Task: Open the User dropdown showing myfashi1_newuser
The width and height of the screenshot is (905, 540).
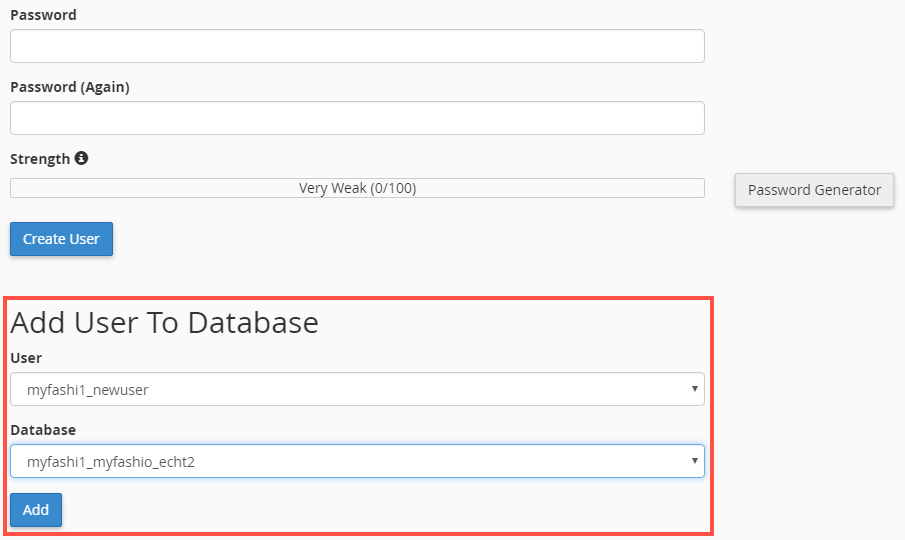Action: [357, 389]
